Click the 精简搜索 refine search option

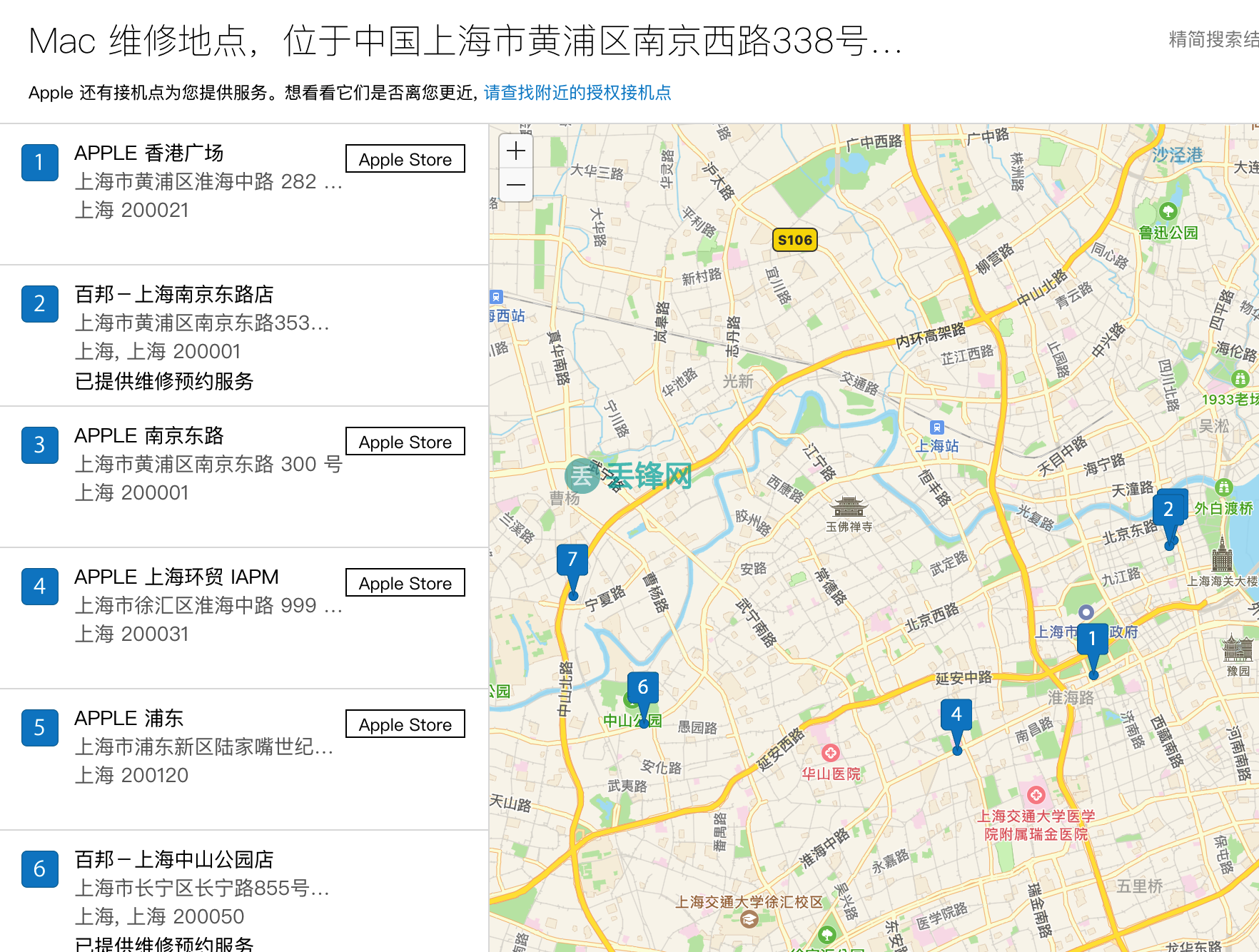click(x=1213, y=39)
